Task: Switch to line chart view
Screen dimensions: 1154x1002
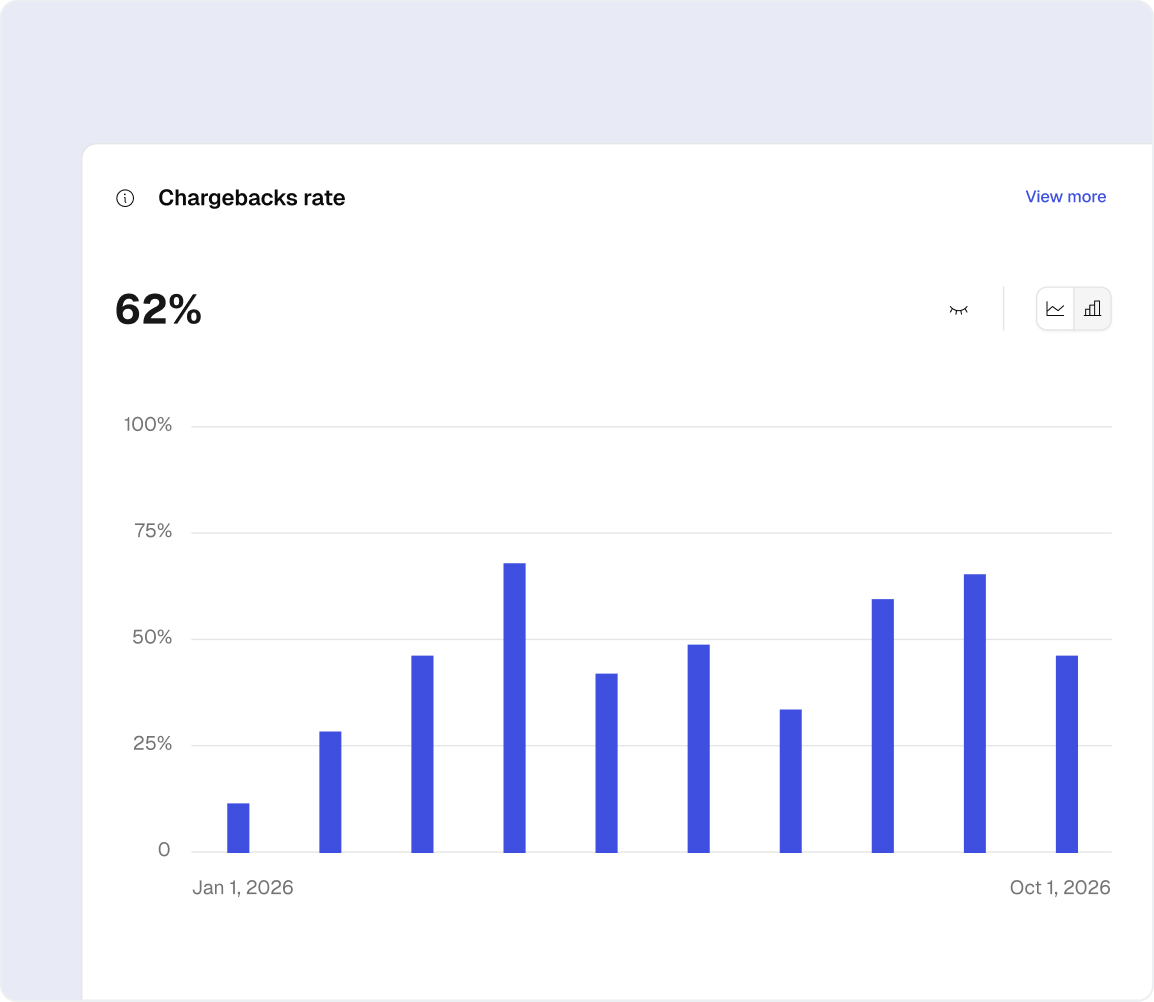Action: tap(1055, 309)
